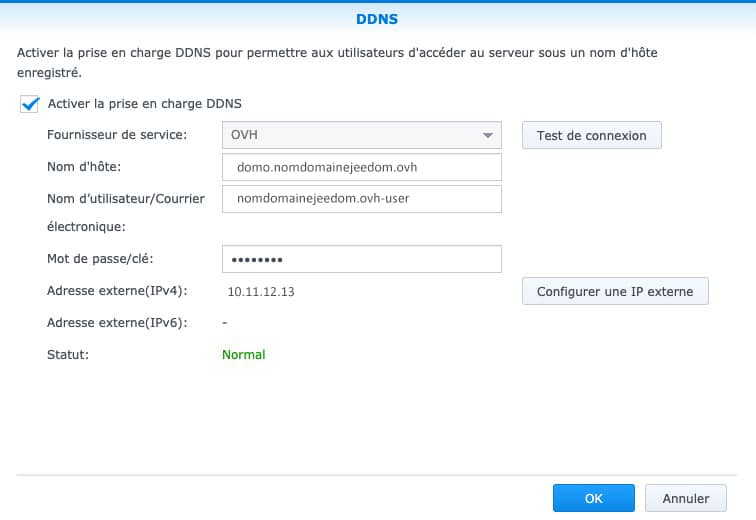Click the Fournisseur de service label

click(x=116, y=135)
